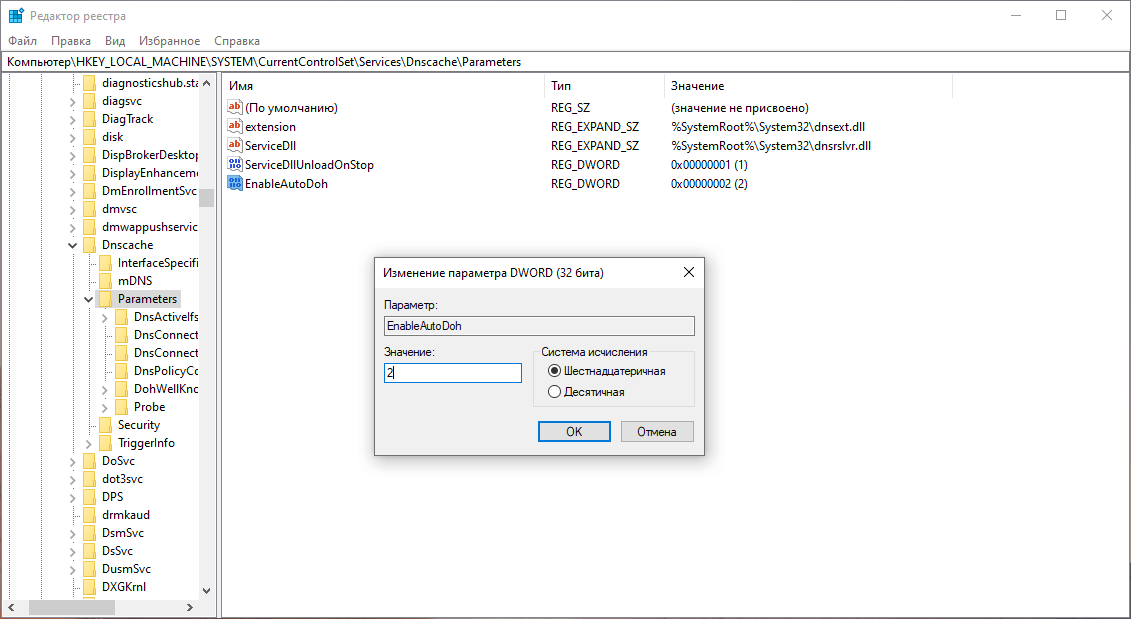This screenshot has height=619, width=1131.
Task: Click the string icon next to ServiceDll
Action: pos(234,145)
